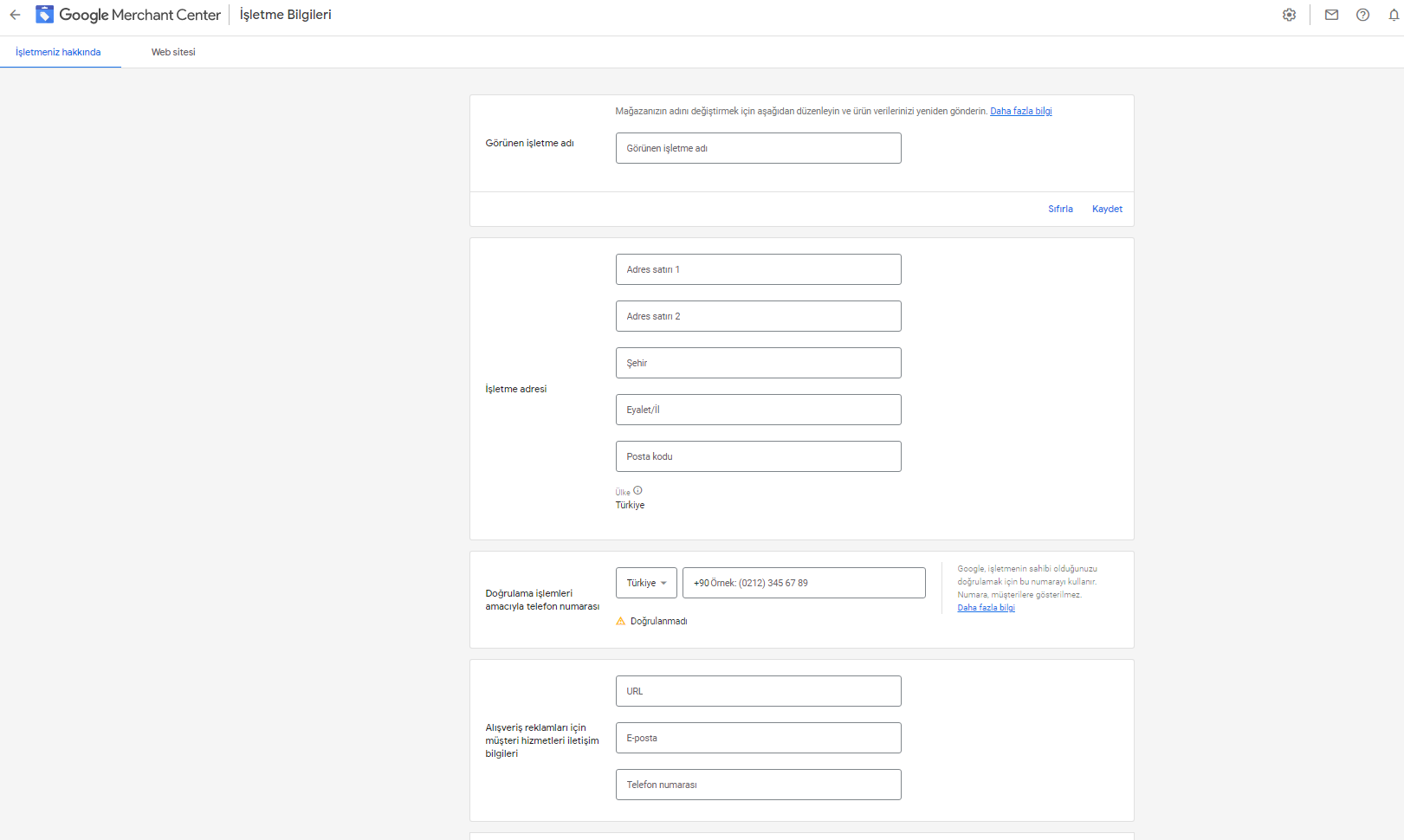Click the Alışveriş reklamları müşteri hizmetleri label
Viewport: 1404px width, 840px height.
click(x=542, y=740)
